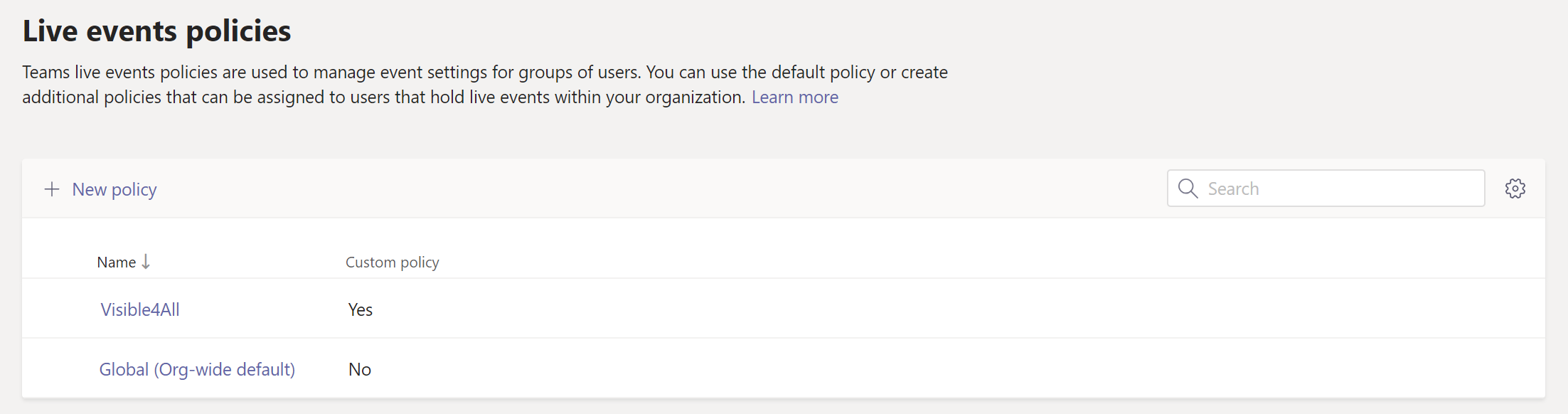
Task: Click blank header row area right of Custom policy
Action: pos(924,262)
